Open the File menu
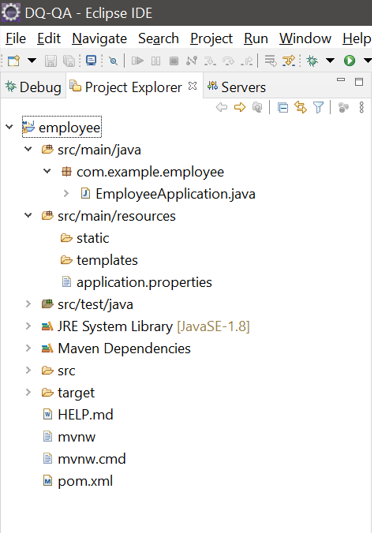The image size is (372, 533). [x=16, y=38]
